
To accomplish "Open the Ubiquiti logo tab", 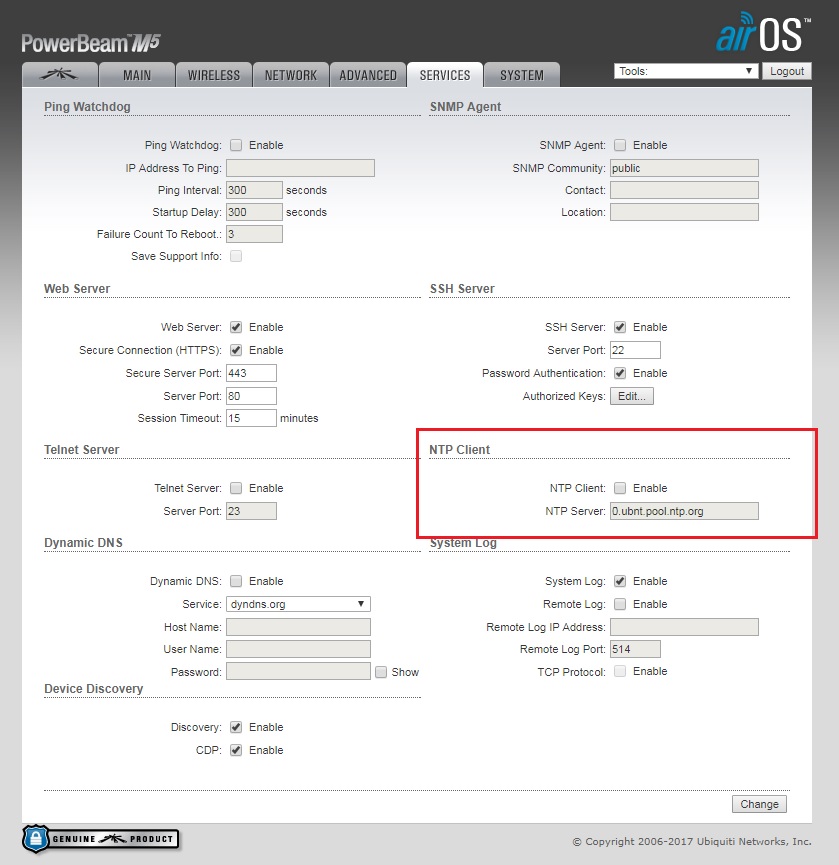I will (x=60, y=74).
